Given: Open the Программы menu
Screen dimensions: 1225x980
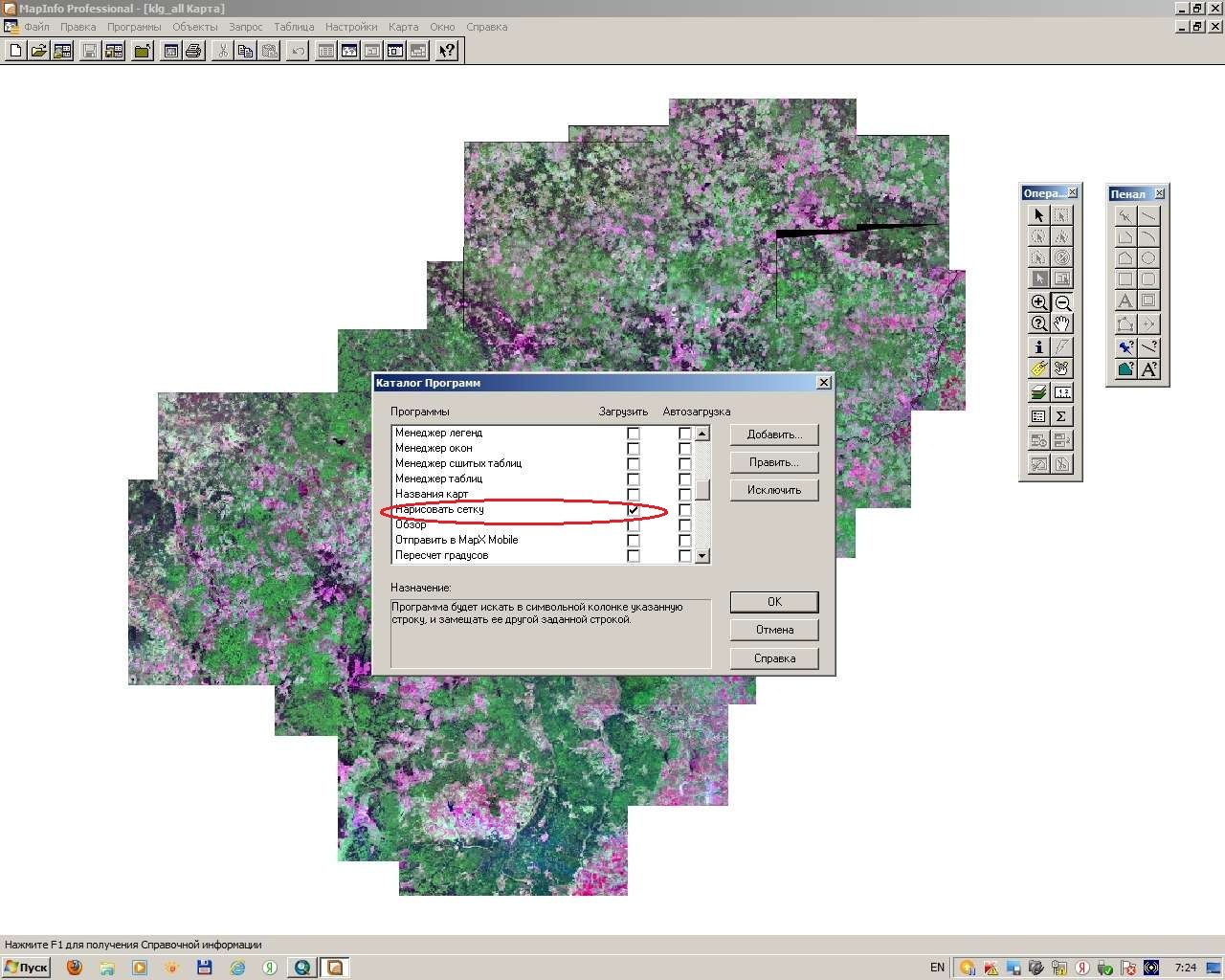Looking at the screenshot, I should pos(134,27).
